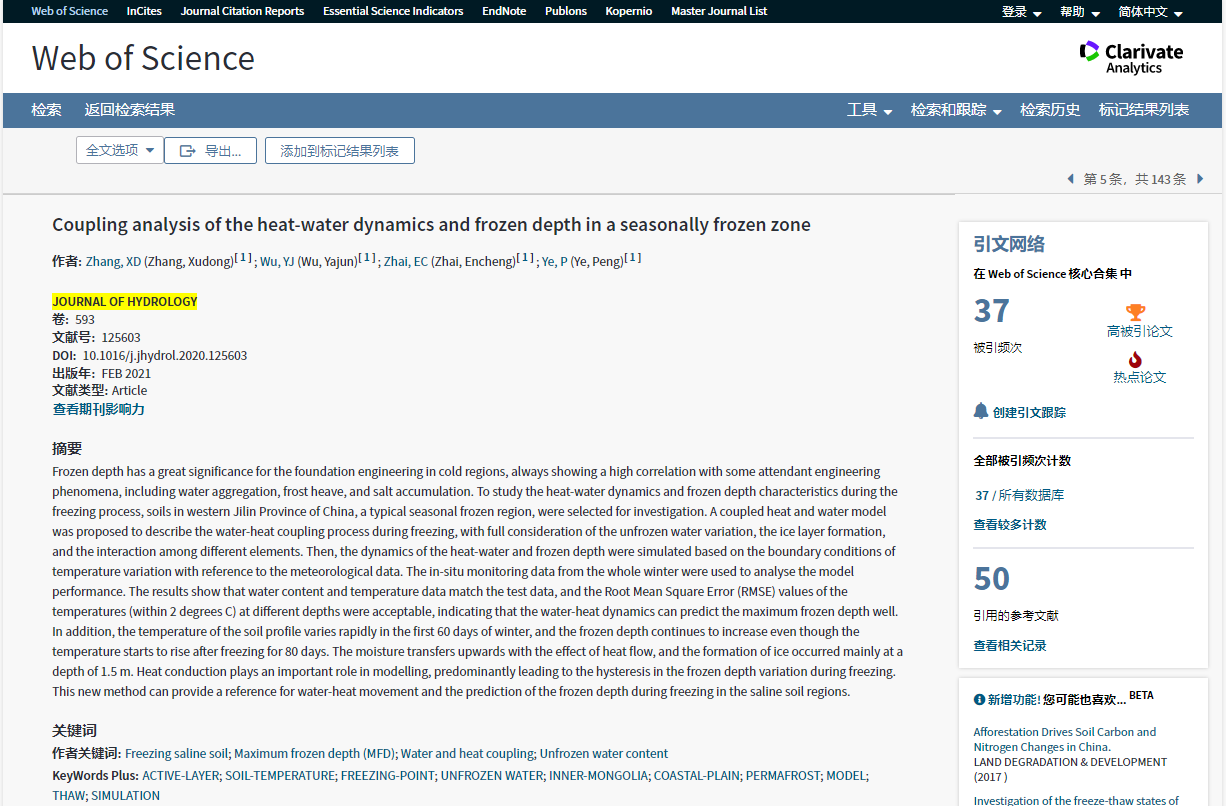Click the citation alert bell icon

(x=981, y=412)
